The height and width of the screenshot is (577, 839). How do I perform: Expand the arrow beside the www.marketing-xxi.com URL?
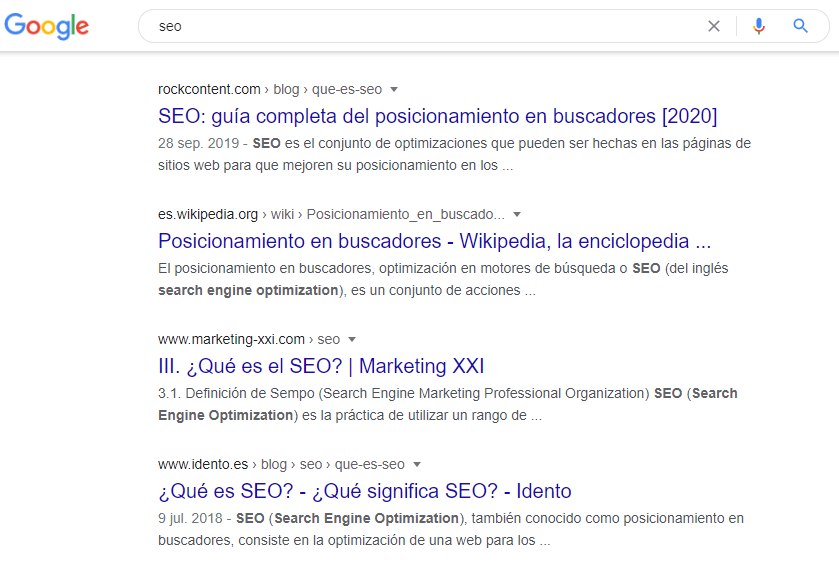point(352,339)
